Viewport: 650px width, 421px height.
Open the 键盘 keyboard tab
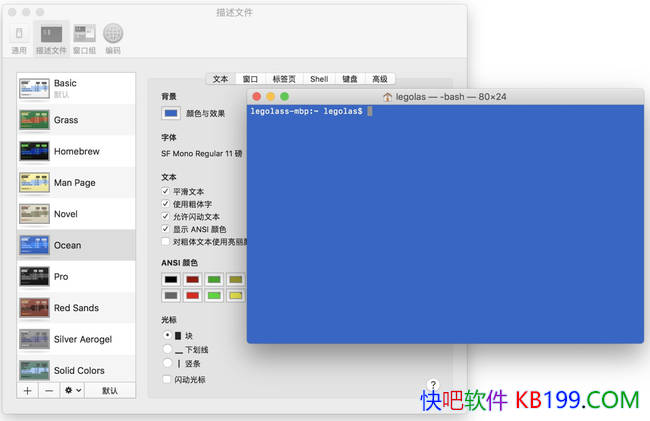[x=350, y=78]
